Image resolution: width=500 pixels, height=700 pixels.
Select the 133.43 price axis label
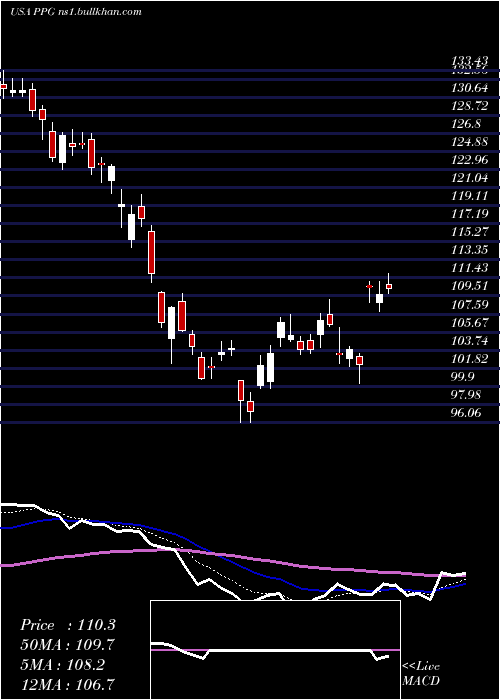tap(469, 61)
